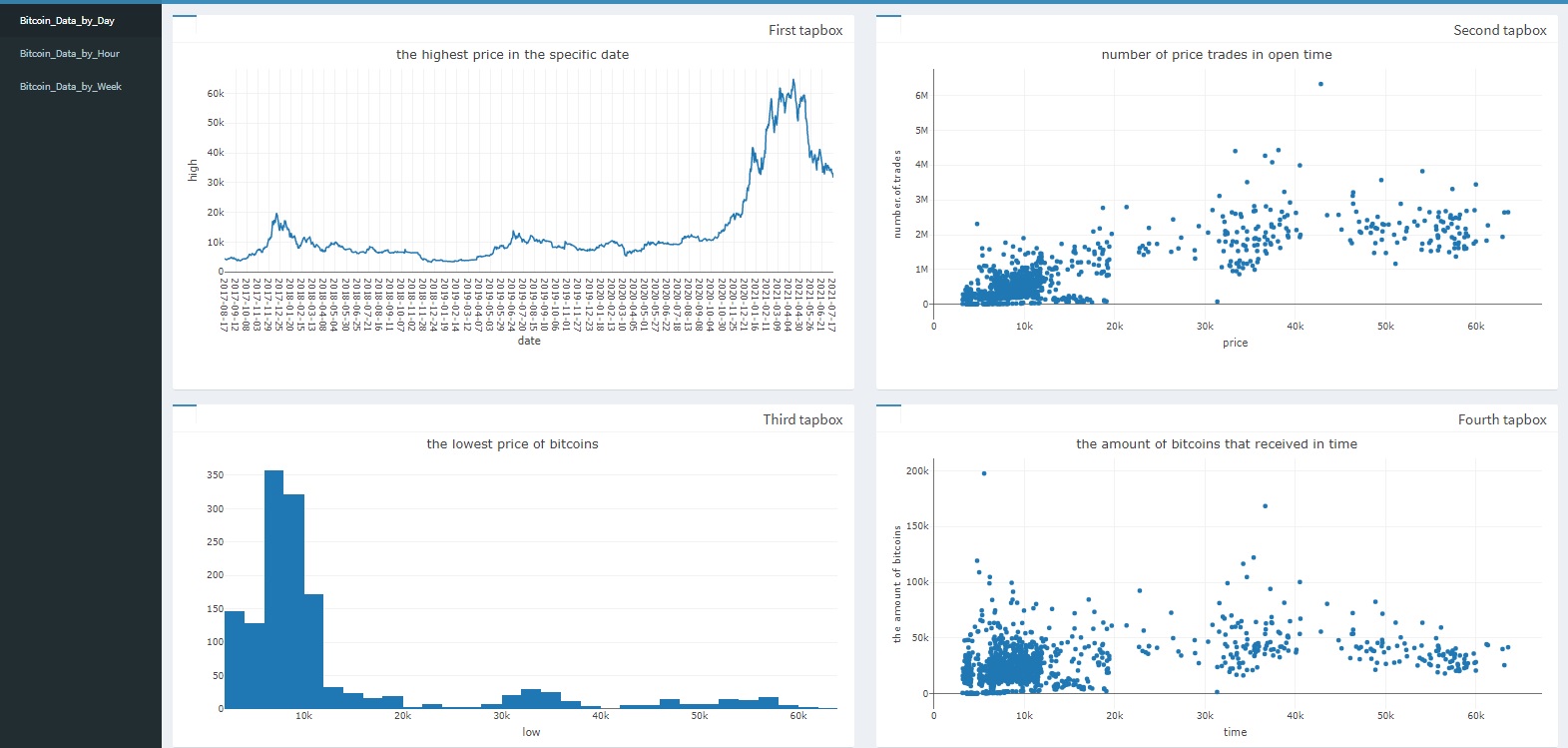
Task: Click the 350 tick on histogram axis
Action: [216, 475]
